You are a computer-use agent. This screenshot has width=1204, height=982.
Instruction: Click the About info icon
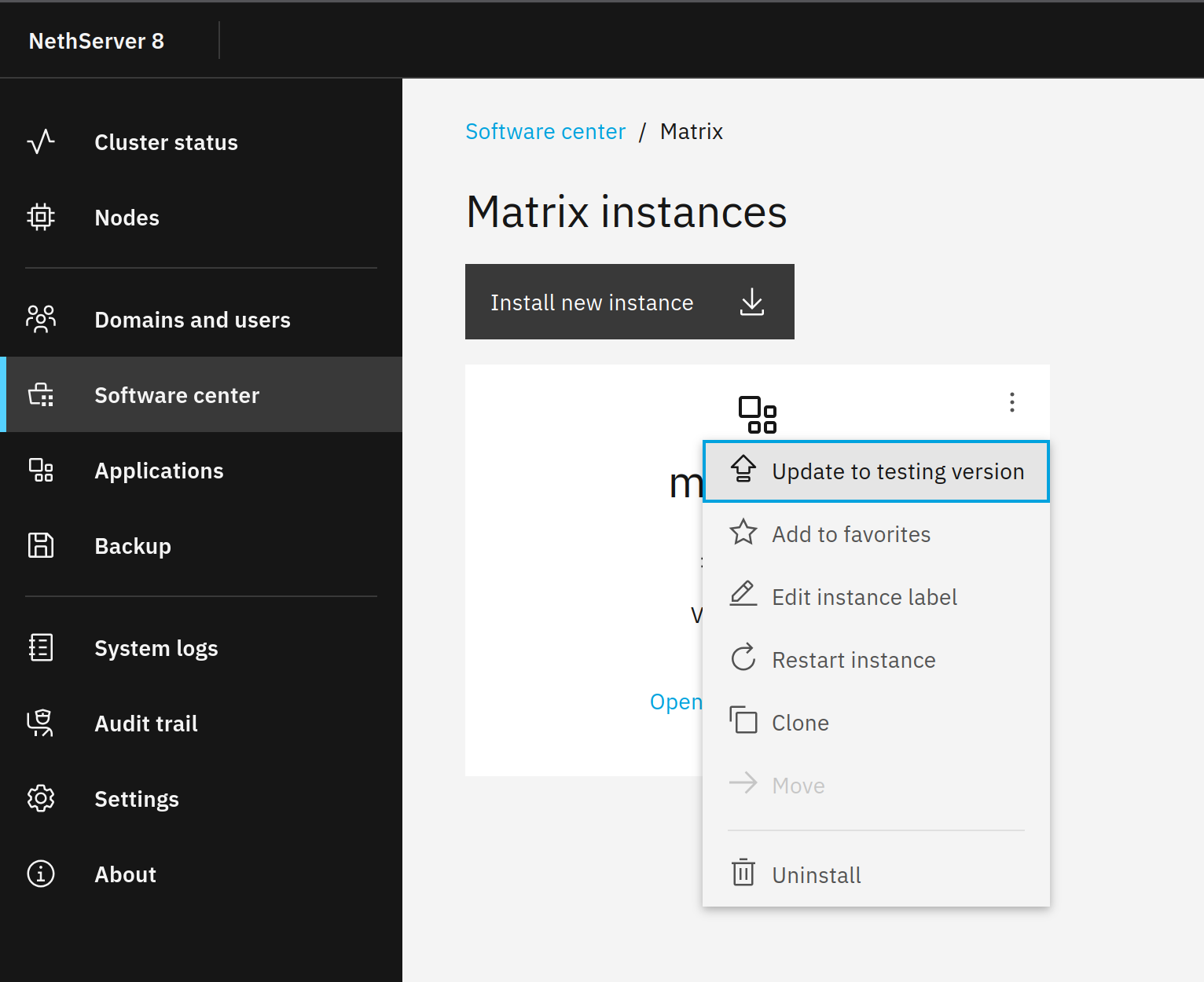coord(41,874)
